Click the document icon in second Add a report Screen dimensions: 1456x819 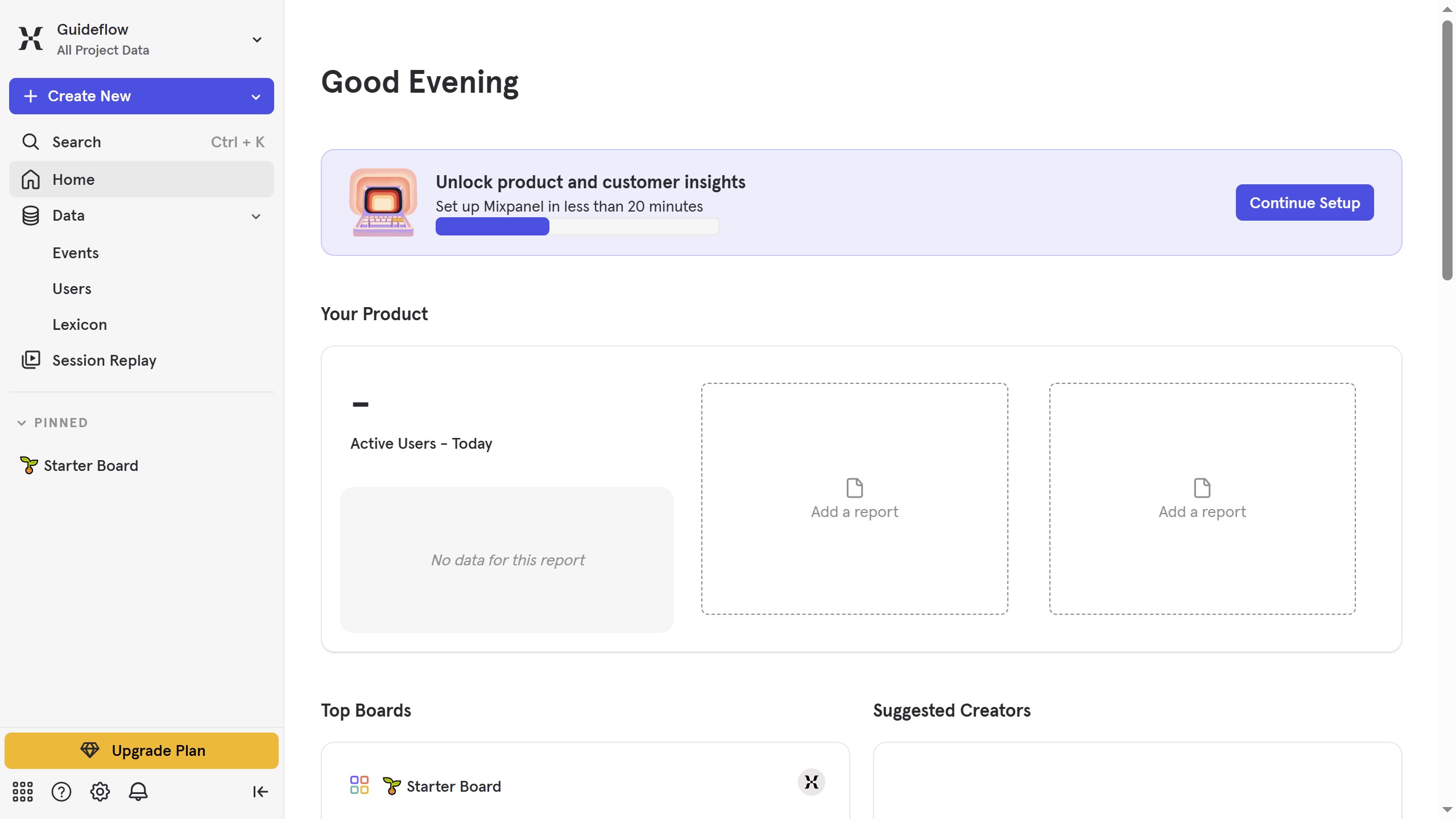1202,487
